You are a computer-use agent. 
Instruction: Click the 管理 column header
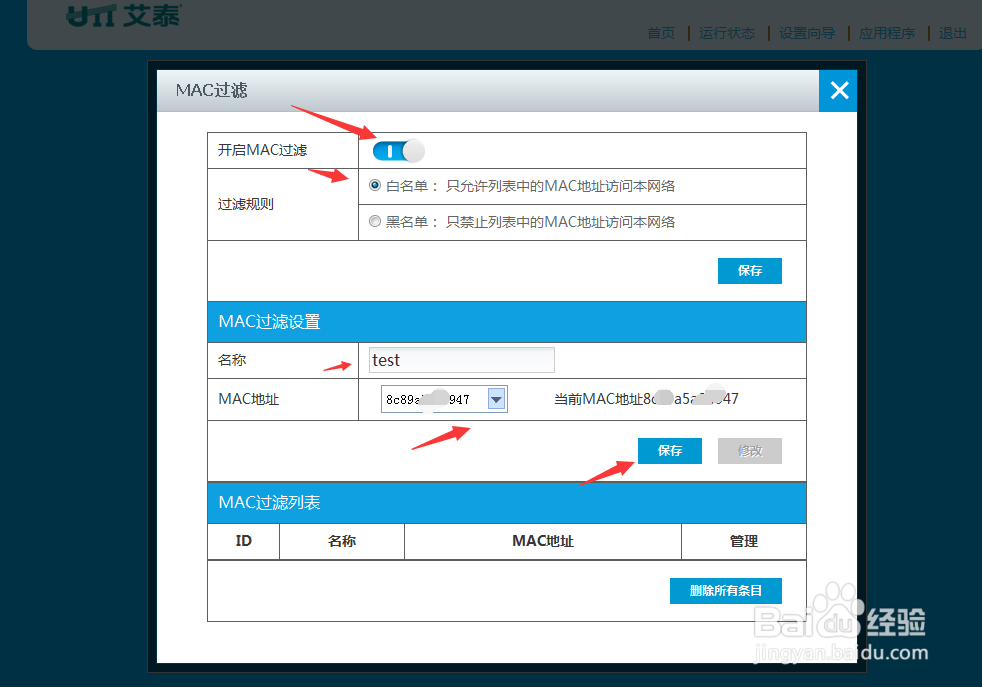(x=744, y=541)
